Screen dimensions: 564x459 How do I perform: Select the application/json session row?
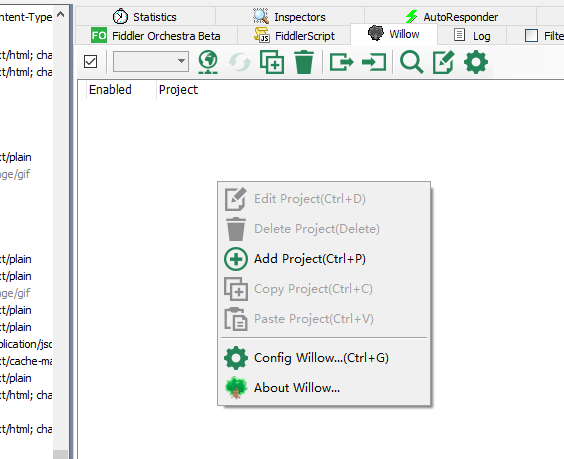pyautogui.click(x=26, y=344)
